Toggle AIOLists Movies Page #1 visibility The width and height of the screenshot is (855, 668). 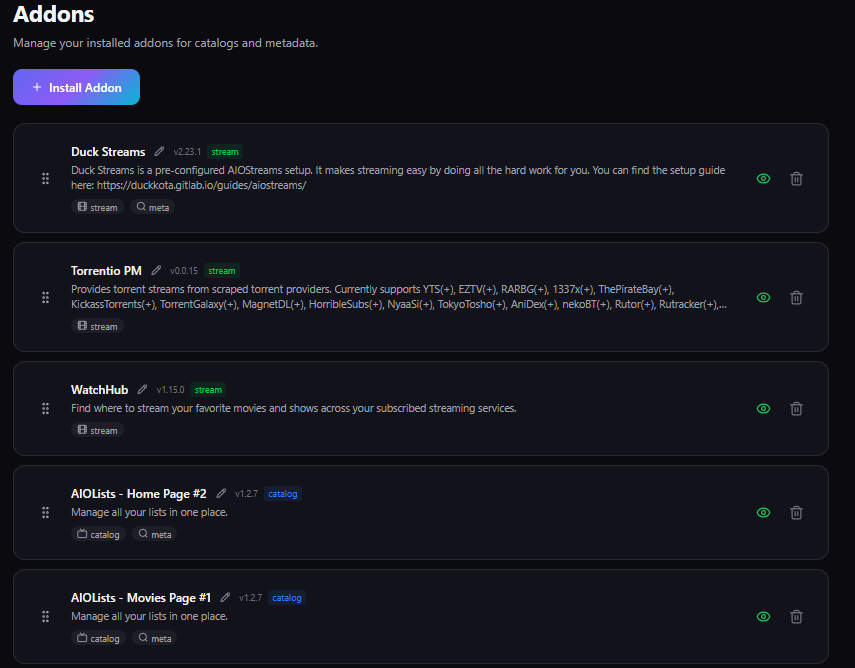click(x=764, y=617)
